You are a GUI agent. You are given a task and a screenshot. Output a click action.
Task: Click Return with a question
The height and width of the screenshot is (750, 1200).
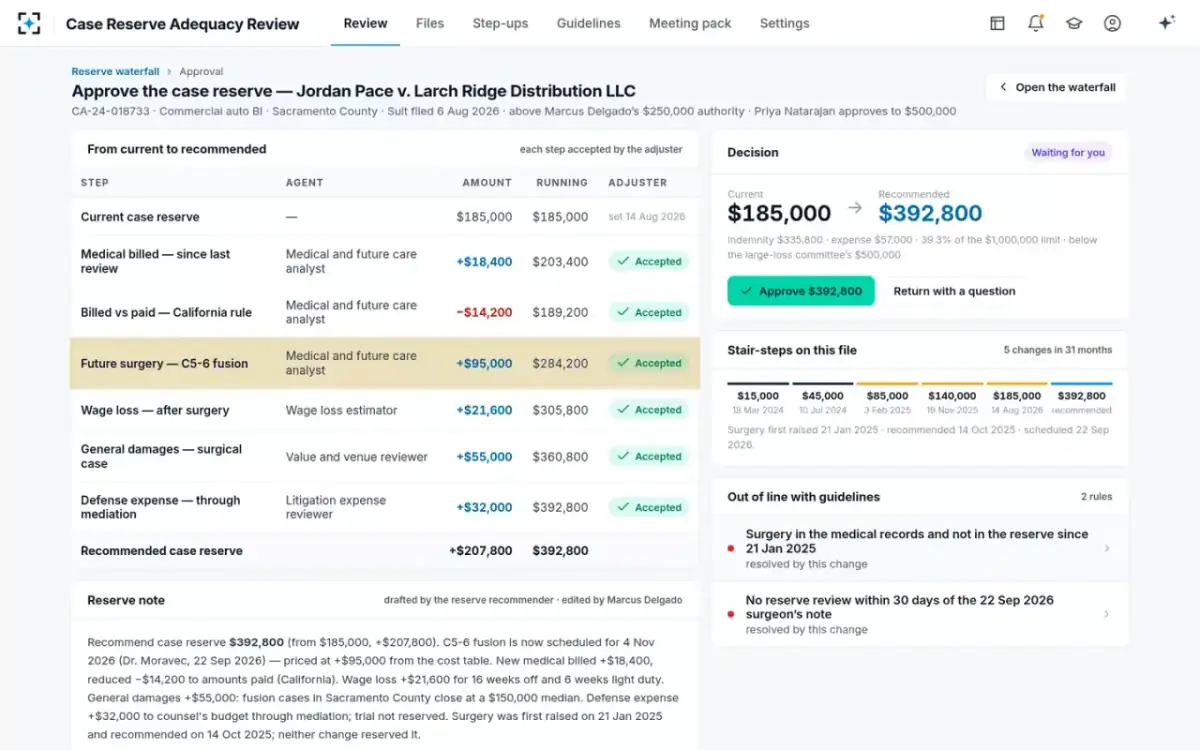pos(954,291)
